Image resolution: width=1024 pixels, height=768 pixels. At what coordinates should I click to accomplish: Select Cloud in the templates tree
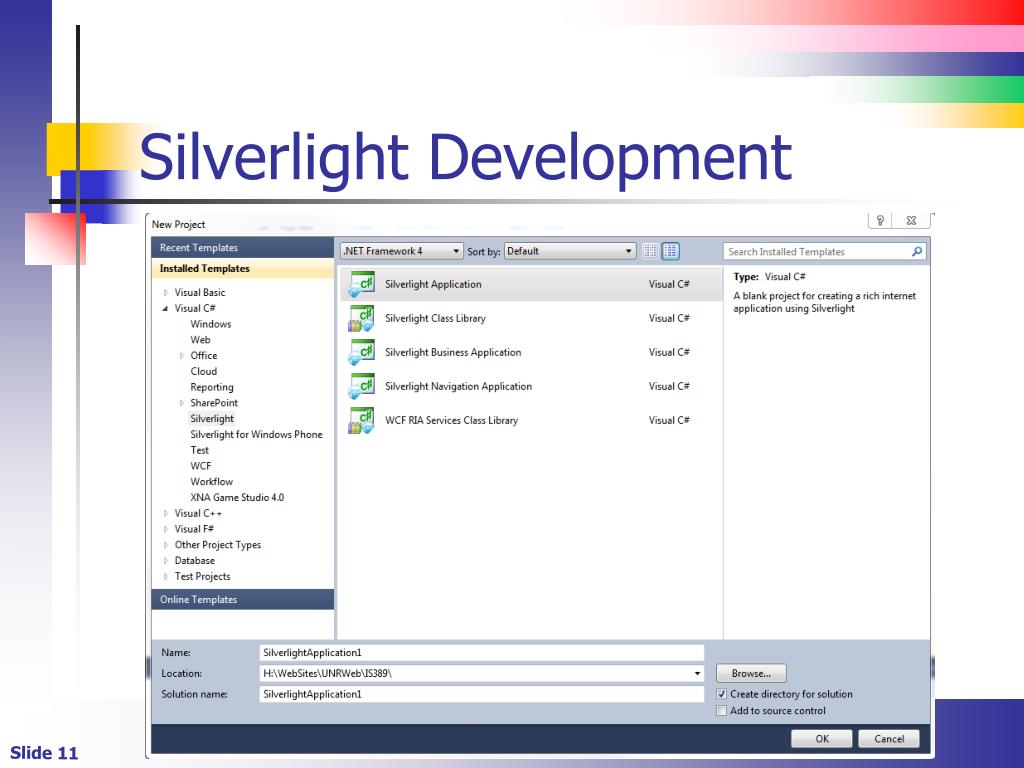(203, 371)
